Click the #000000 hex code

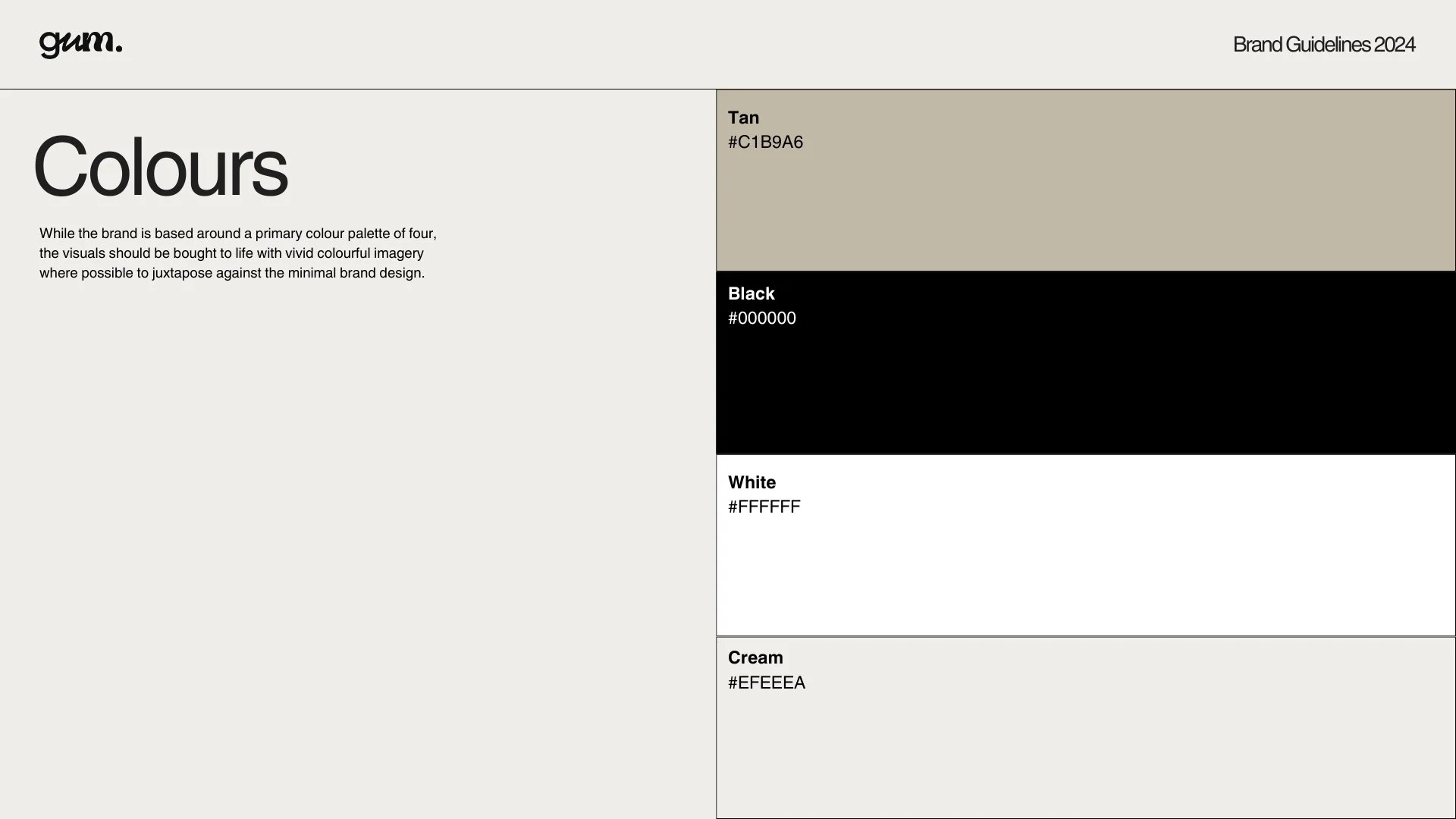(x=761, y=318)
